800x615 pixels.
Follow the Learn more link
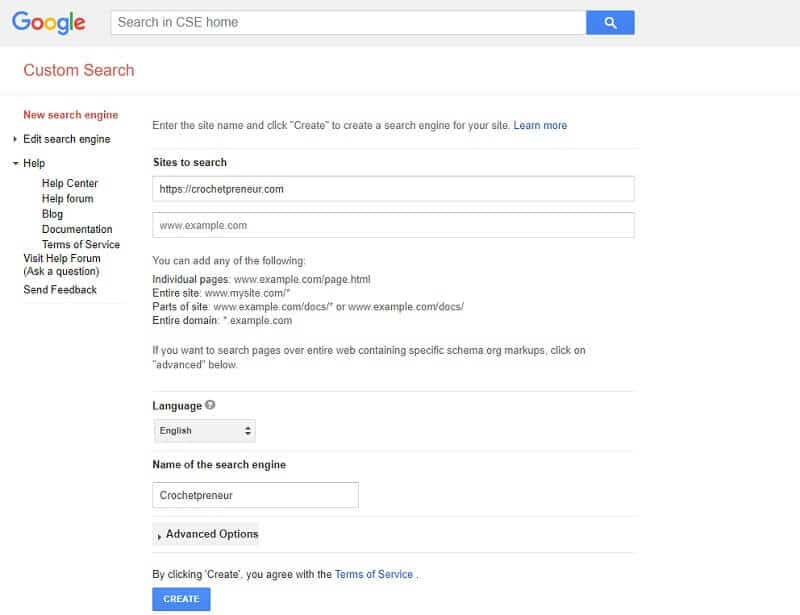pos(540,125)
